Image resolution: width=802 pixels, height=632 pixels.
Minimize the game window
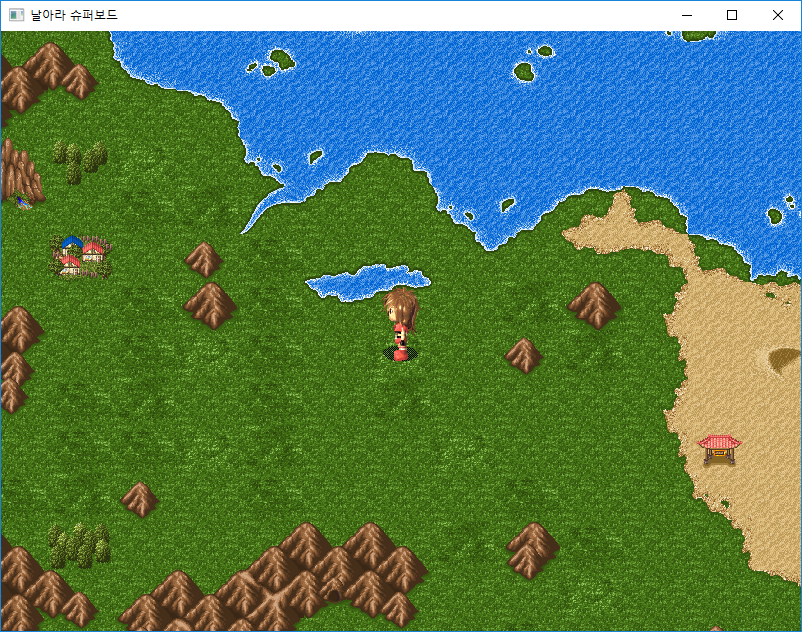687,15
